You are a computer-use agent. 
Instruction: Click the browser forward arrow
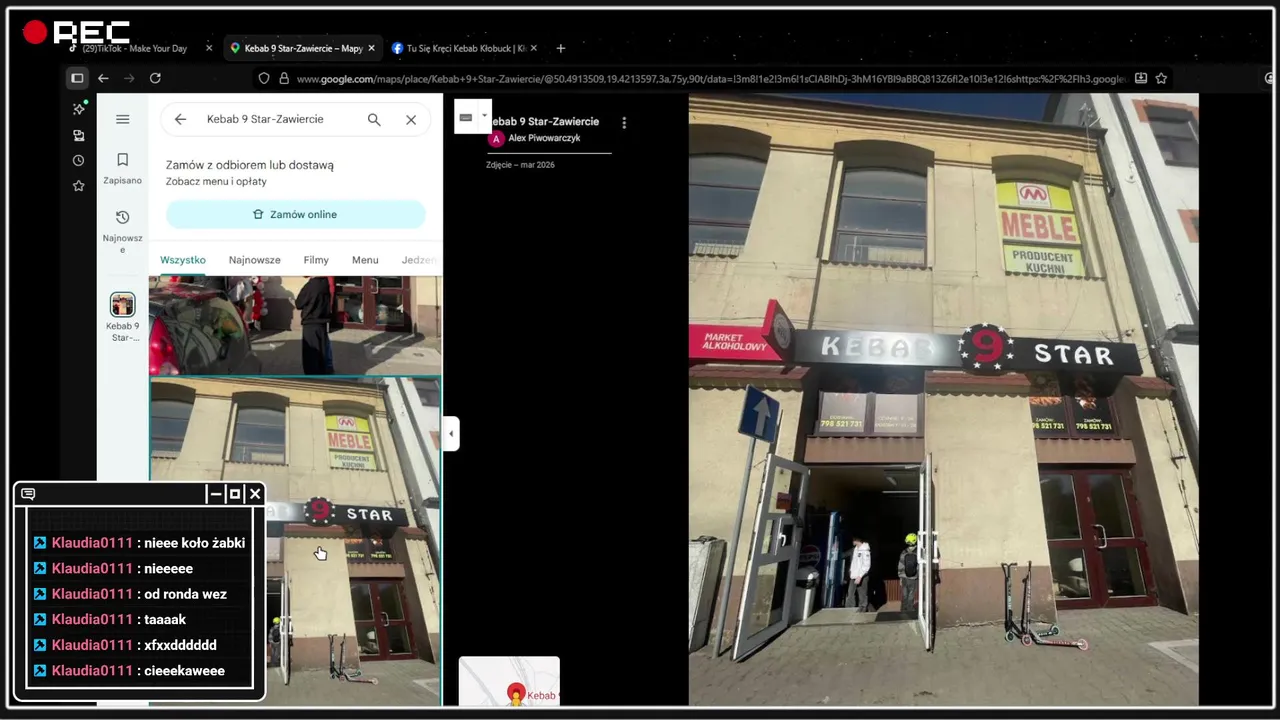129,78
